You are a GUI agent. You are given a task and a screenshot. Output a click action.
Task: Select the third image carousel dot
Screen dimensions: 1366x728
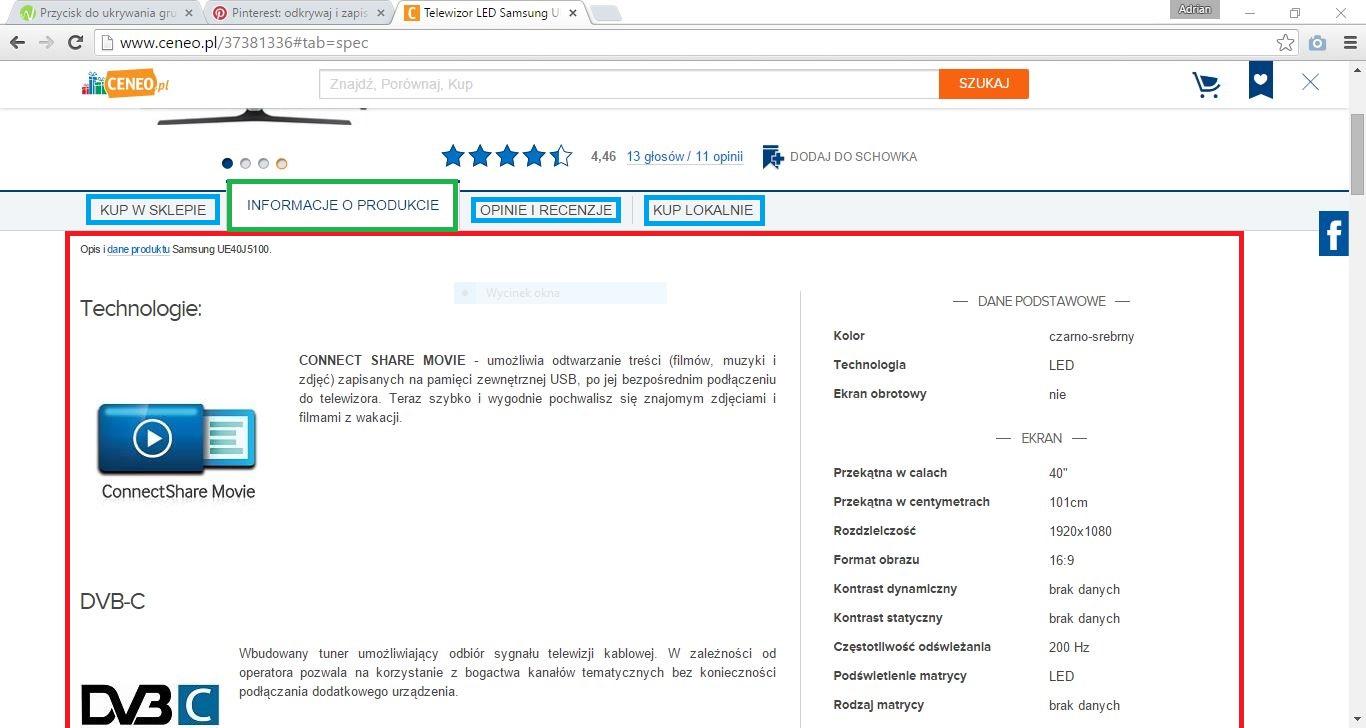(x=263, y=163)
